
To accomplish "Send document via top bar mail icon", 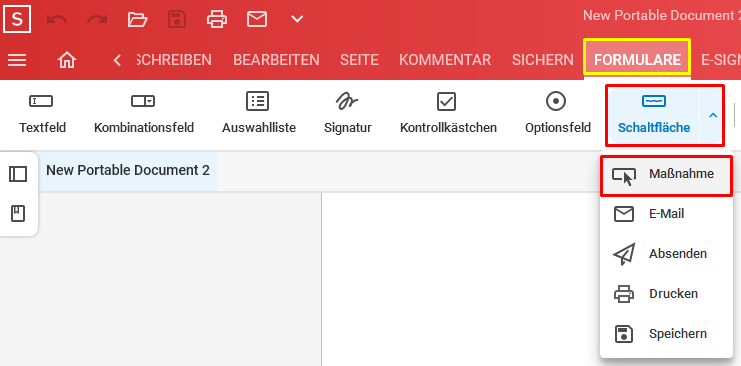I will click(257, 19).
